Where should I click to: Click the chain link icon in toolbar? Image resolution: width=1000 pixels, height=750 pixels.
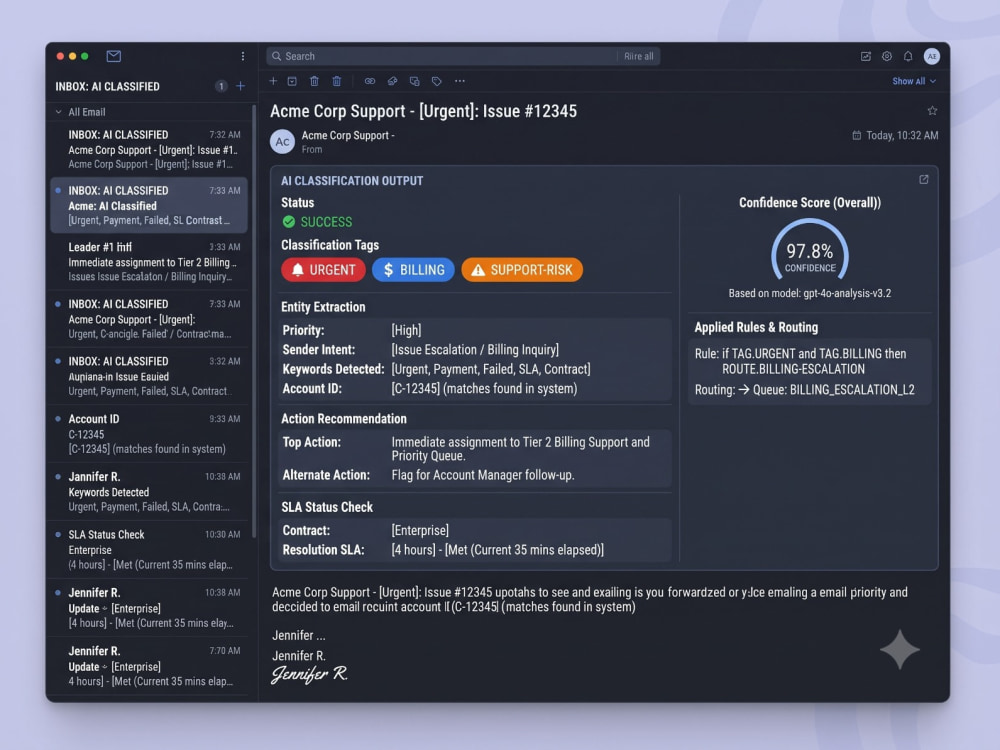pyautogui.click(x=370, y=81)
